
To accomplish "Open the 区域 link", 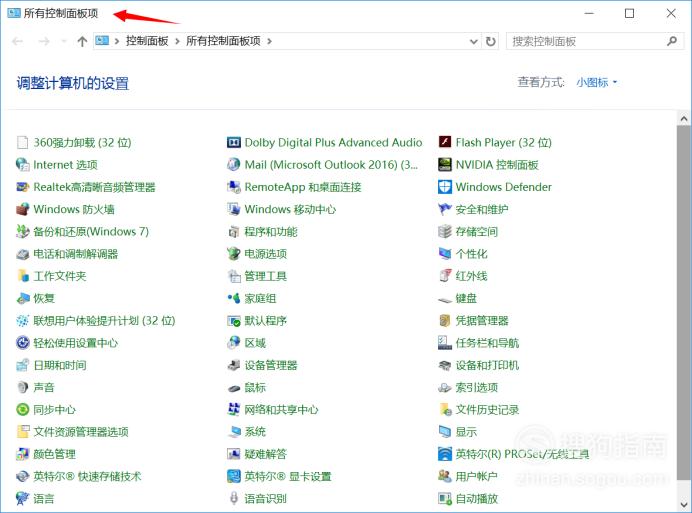I will click(255, 343).
